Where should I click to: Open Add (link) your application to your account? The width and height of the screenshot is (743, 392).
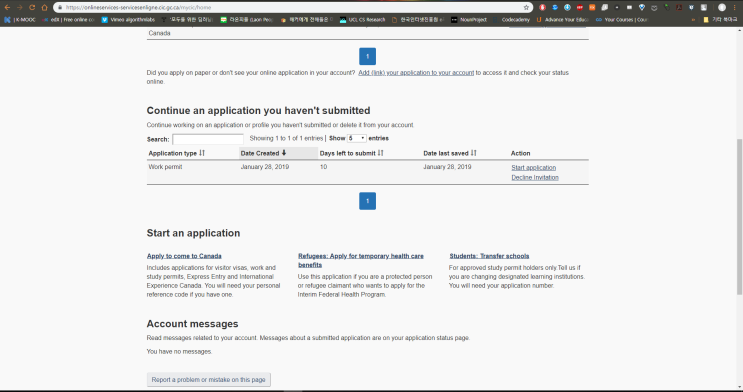(x=416, y=73)
